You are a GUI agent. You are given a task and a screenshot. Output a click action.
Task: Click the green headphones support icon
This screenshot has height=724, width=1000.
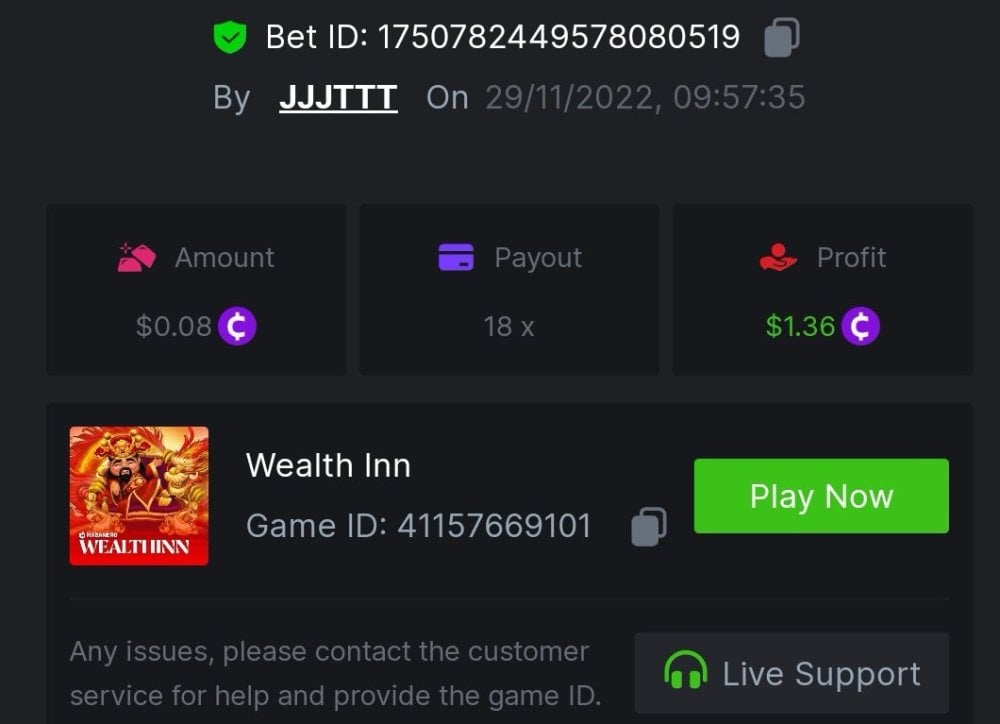click(686, 670)
